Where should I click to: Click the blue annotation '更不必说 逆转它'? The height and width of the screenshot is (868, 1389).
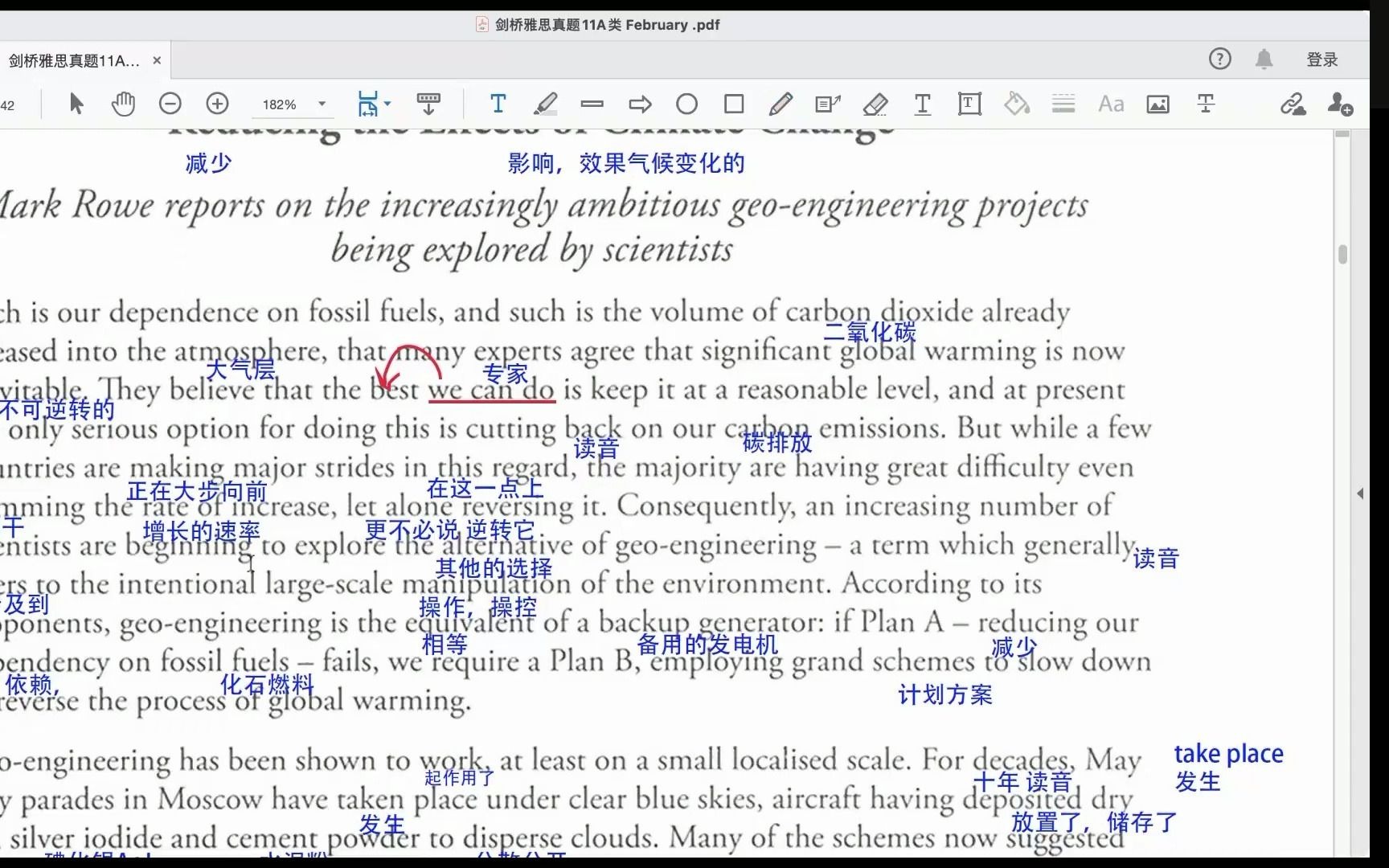[x=450, y=530]
